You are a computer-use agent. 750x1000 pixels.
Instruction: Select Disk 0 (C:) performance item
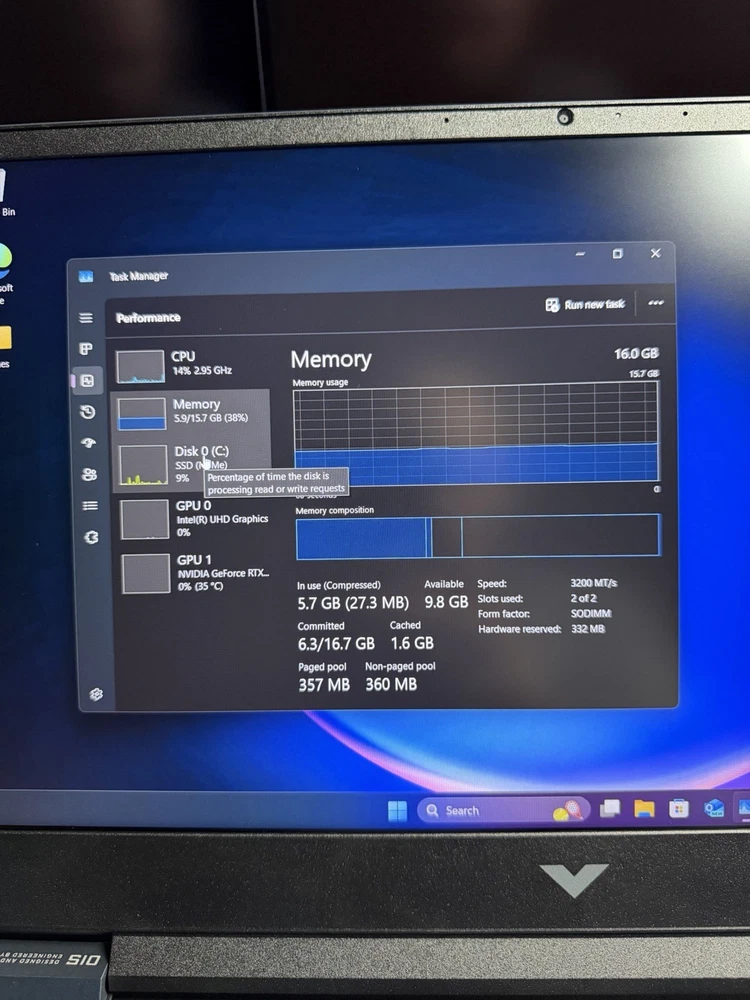pyautogui.click(x=190, y=464)
